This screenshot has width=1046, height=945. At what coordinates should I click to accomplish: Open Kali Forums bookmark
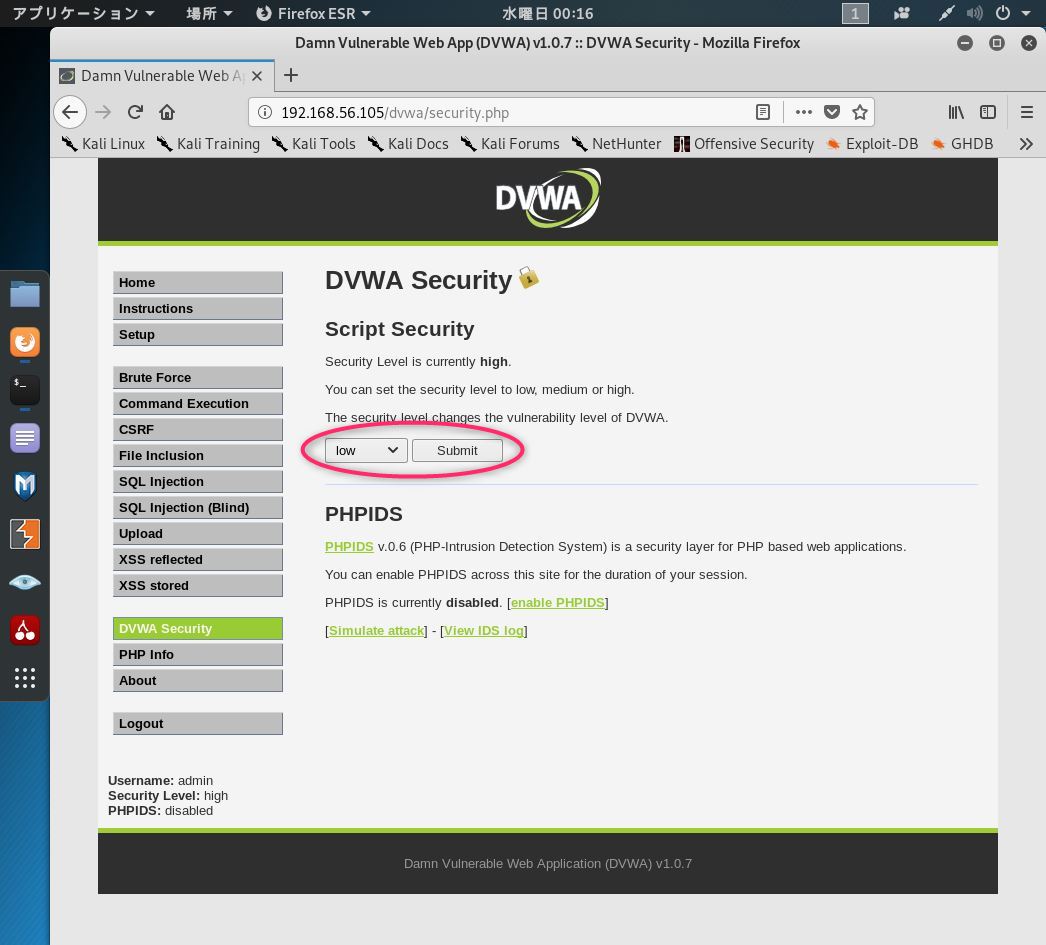[510, 144]
